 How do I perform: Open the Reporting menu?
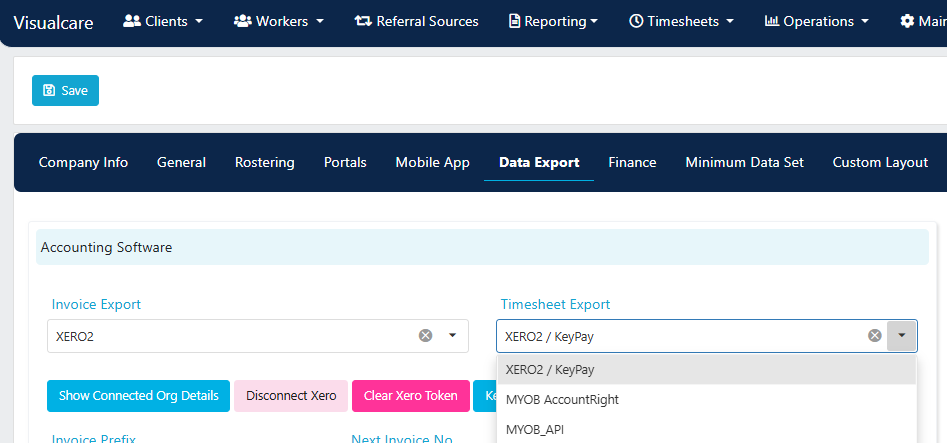pyautogui.click(x=553, y=21)
